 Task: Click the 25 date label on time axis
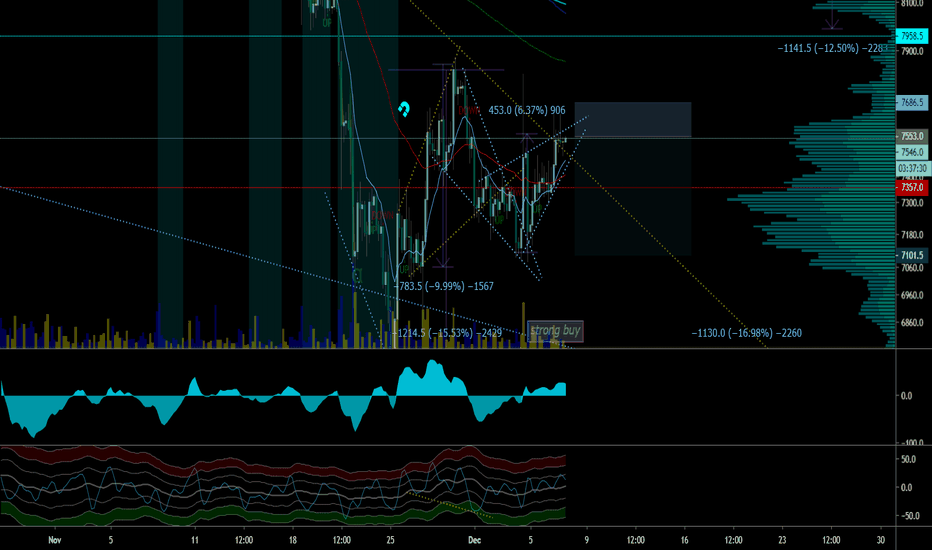pyautogui.click(x=391, y=540)
